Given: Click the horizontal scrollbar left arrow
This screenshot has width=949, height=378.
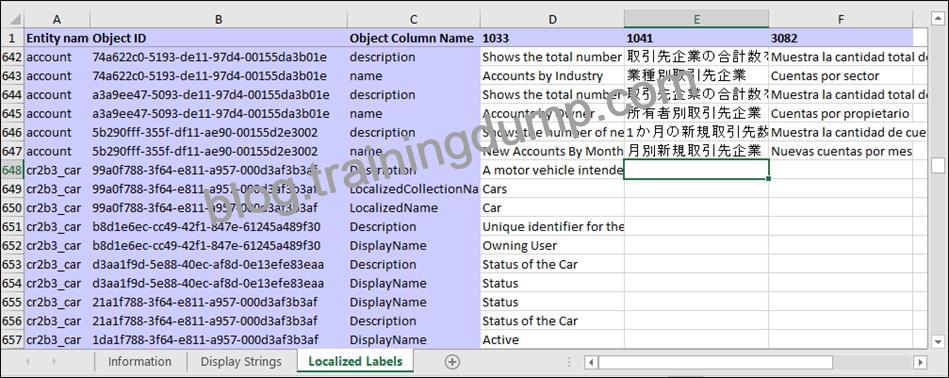Looking at the screenshot, I should [591, 362].
